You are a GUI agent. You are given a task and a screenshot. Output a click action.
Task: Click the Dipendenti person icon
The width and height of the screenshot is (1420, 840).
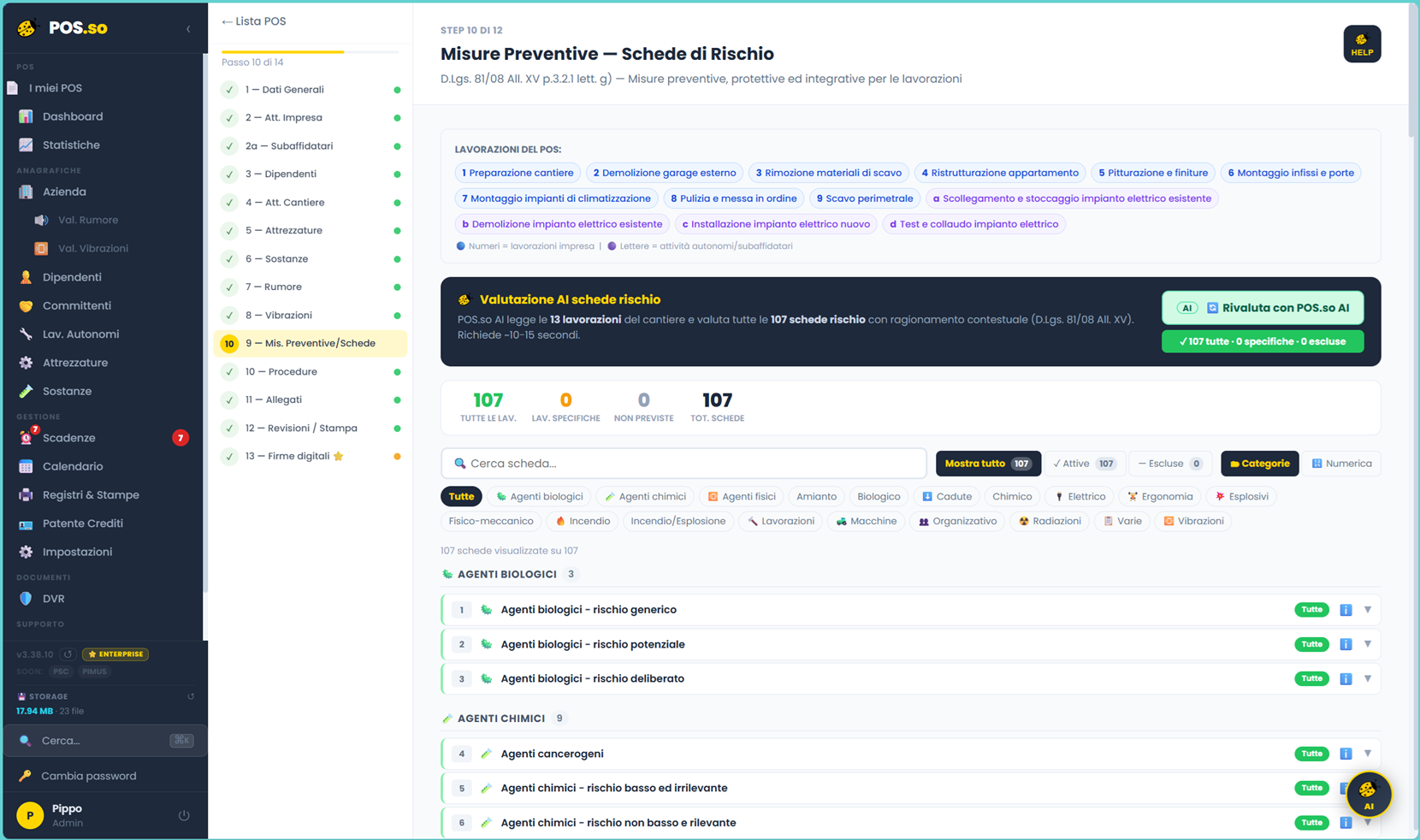26,277
